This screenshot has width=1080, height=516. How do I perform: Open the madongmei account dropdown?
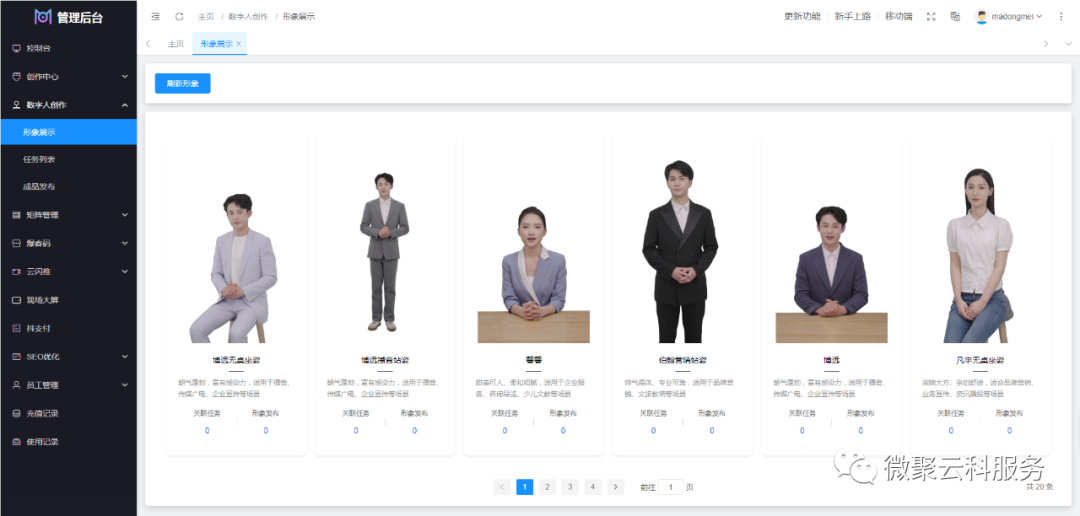click(1009, 17)
